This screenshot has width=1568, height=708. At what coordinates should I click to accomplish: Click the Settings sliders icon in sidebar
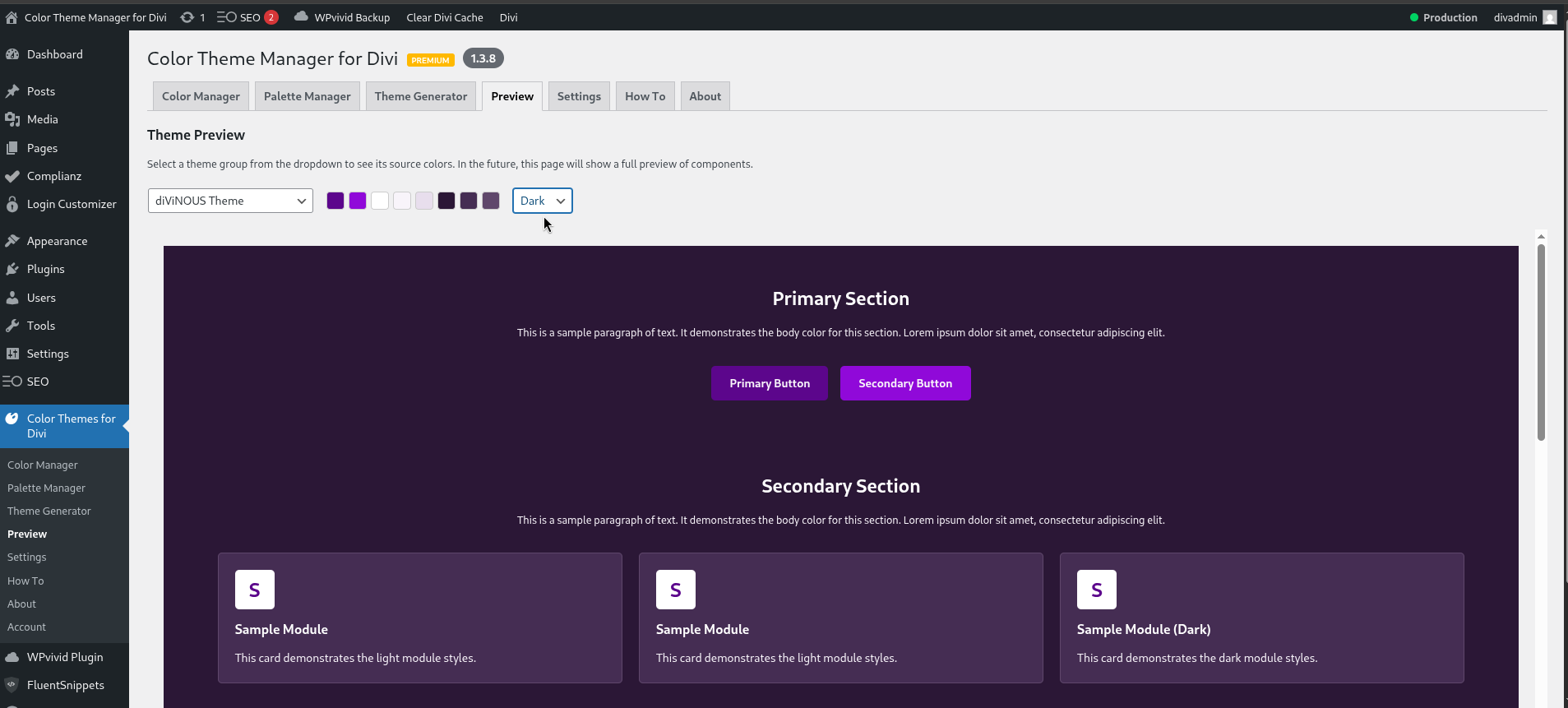point(12,354)
